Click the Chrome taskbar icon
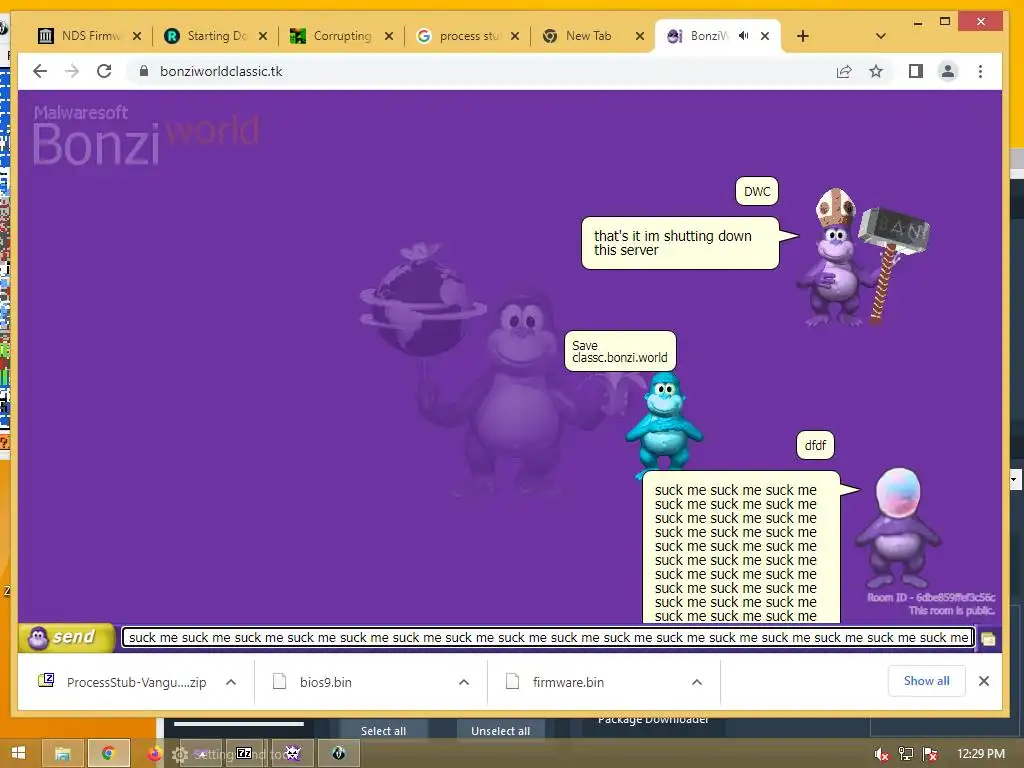Viewport: 1024px width, 768px height. 108,754
